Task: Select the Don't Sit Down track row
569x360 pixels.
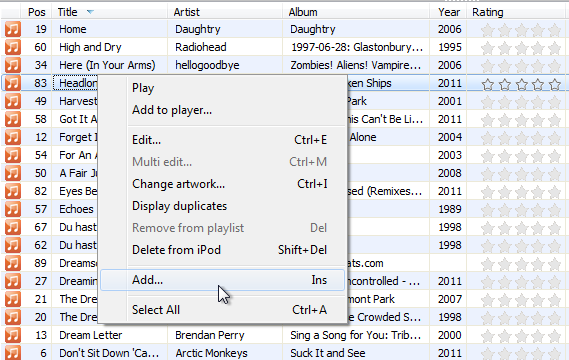Action: (284, 353)
